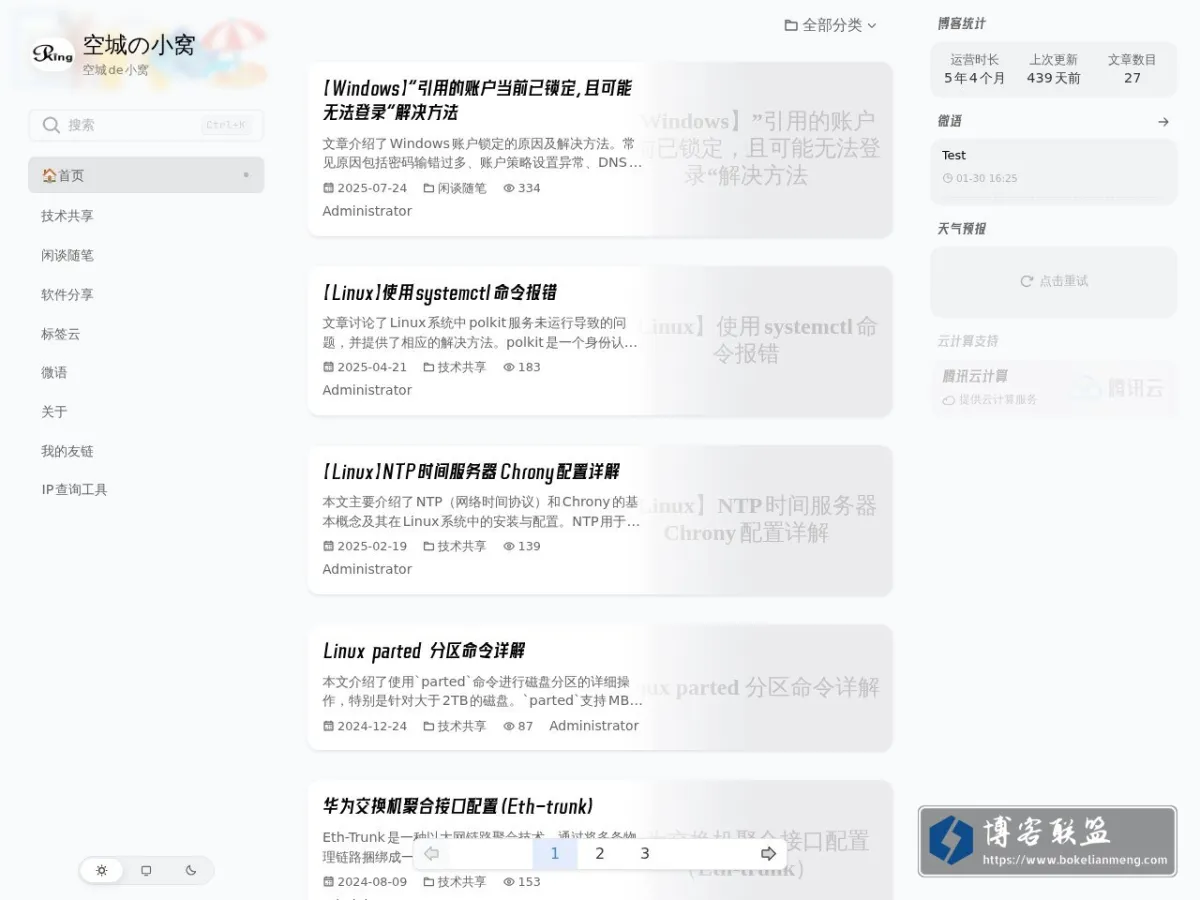Switch to dark theme moon icon
Image resolution: width=1200 pixels, height=900 pixels.
point(191,870)
